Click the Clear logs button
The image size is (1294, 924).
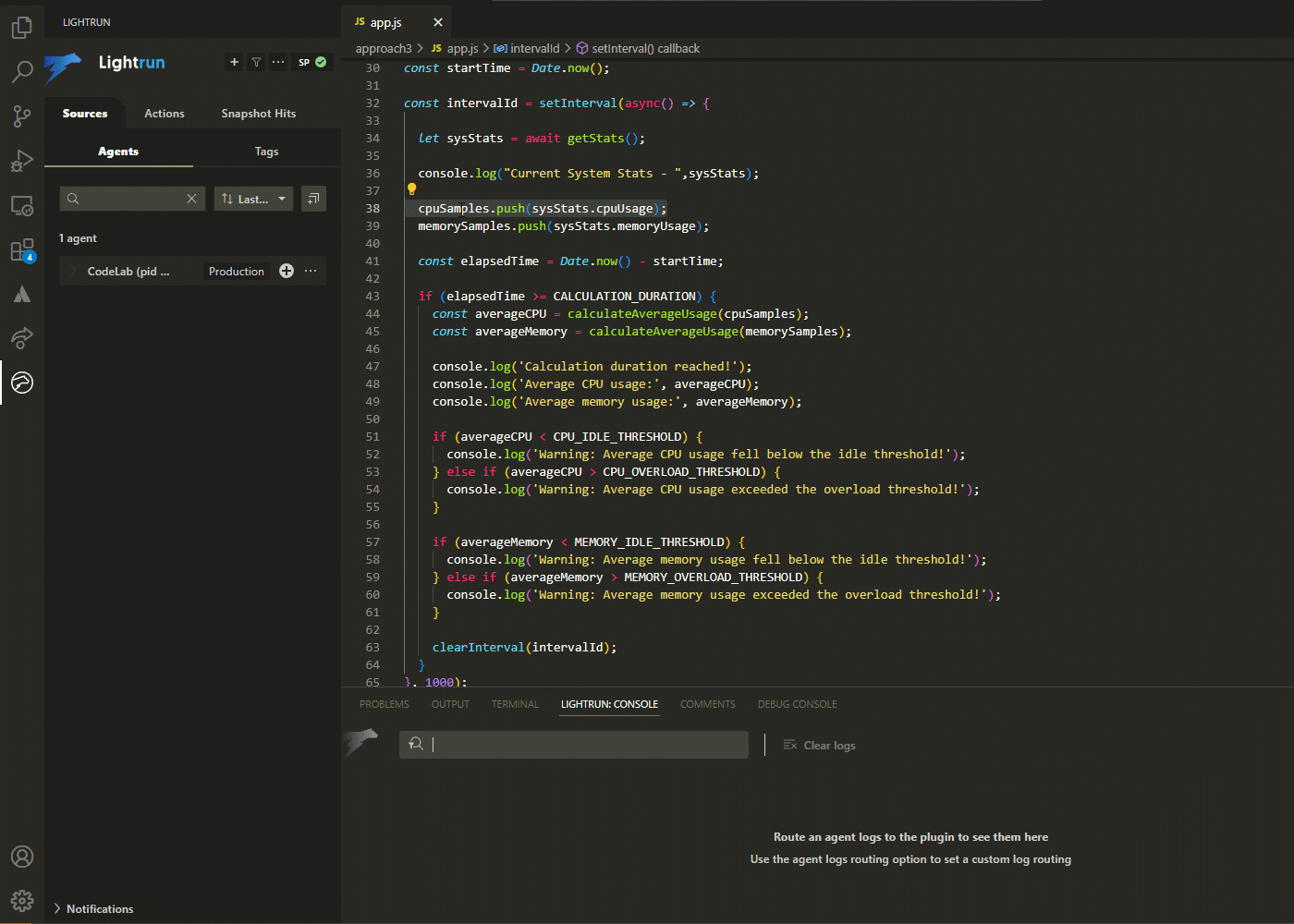tap(820, 746)
